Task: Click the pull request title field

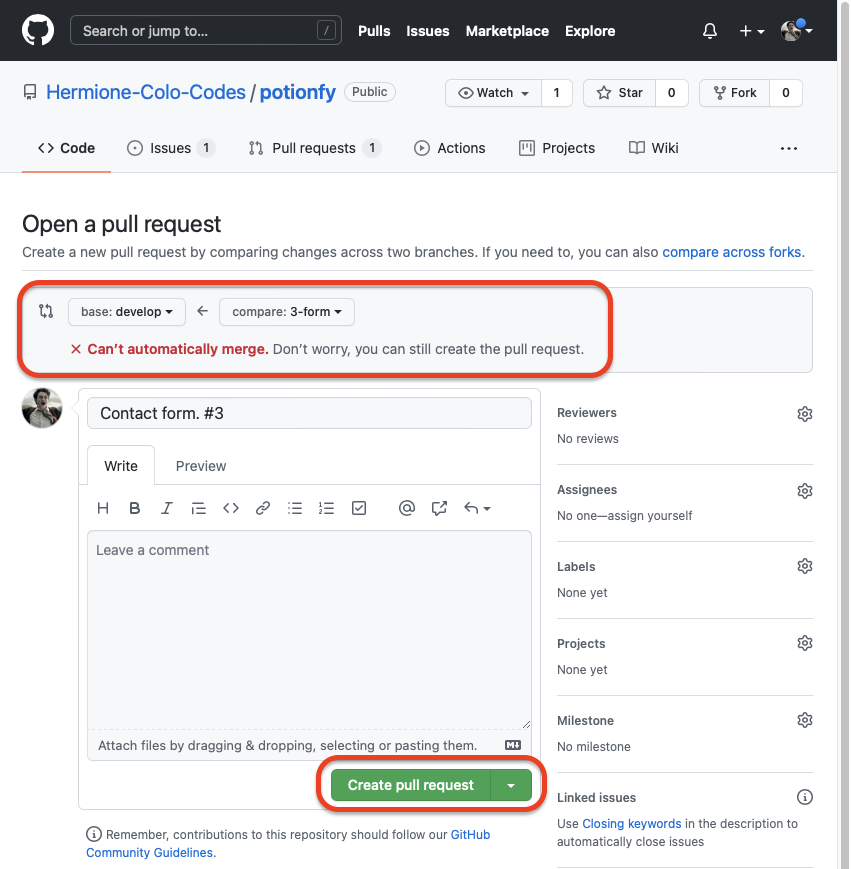Action: tap(309, 413)
